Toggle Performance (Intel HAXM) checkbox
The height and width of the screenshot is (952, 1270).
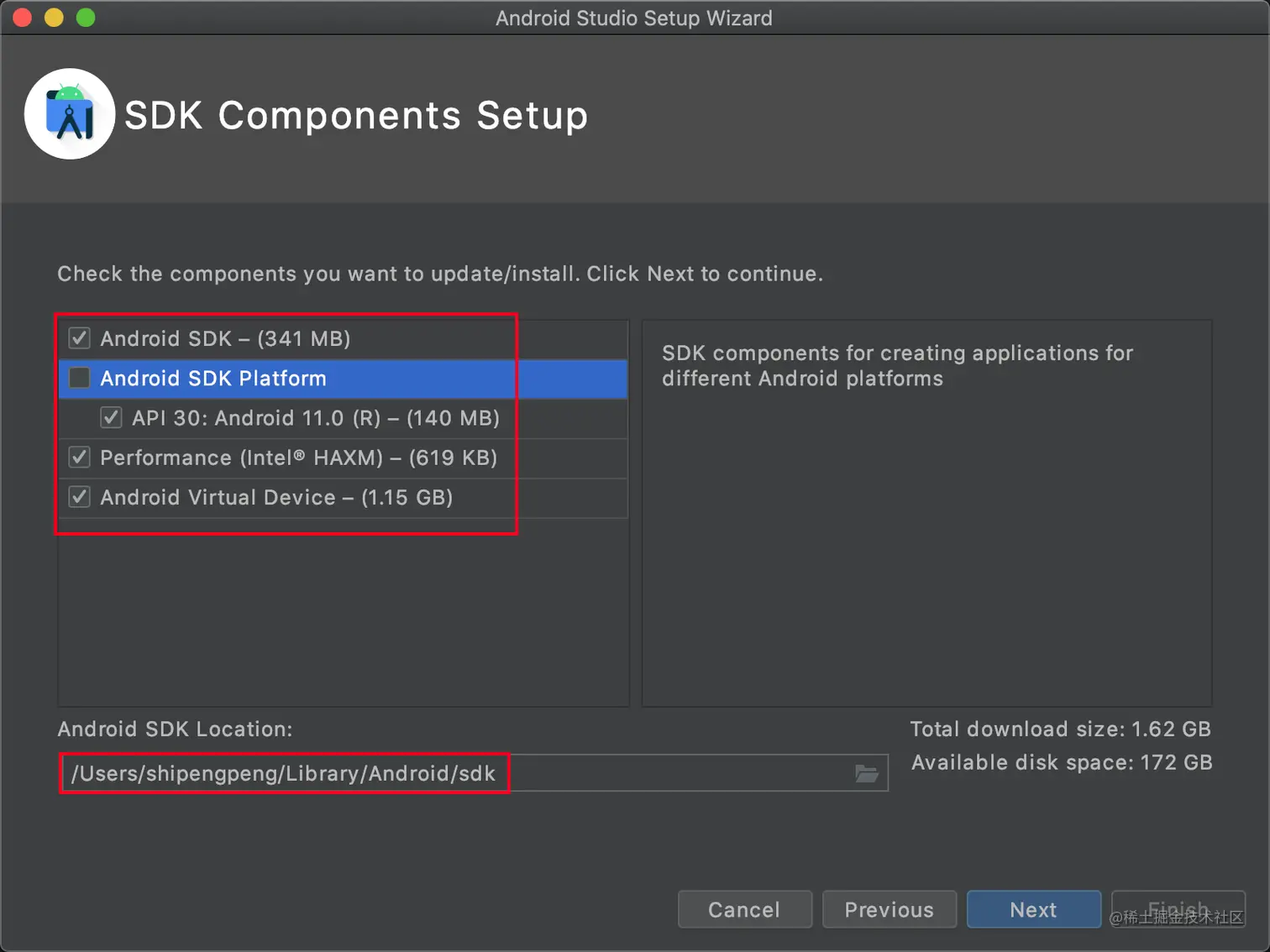(x=80, y=458)
